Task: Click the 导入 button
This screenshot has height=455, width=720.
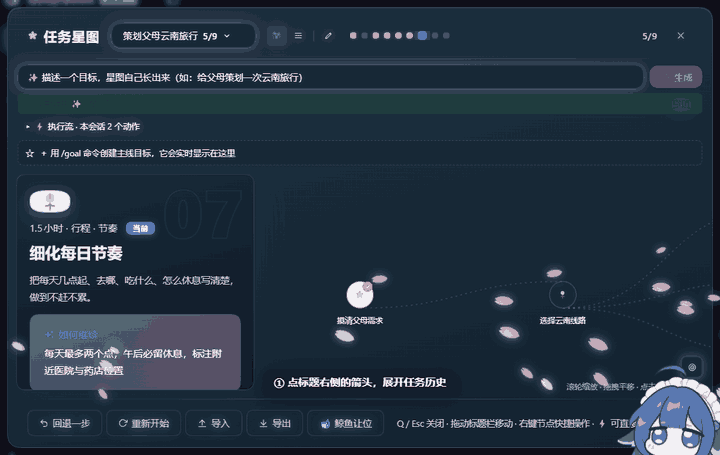Action: tap(214, 423)
